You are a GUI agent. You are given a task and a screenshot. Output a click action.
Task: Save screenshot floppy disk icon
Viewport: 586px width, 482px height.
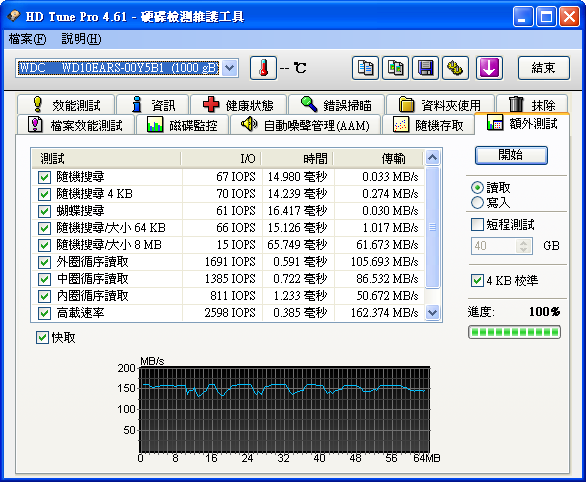425,68
